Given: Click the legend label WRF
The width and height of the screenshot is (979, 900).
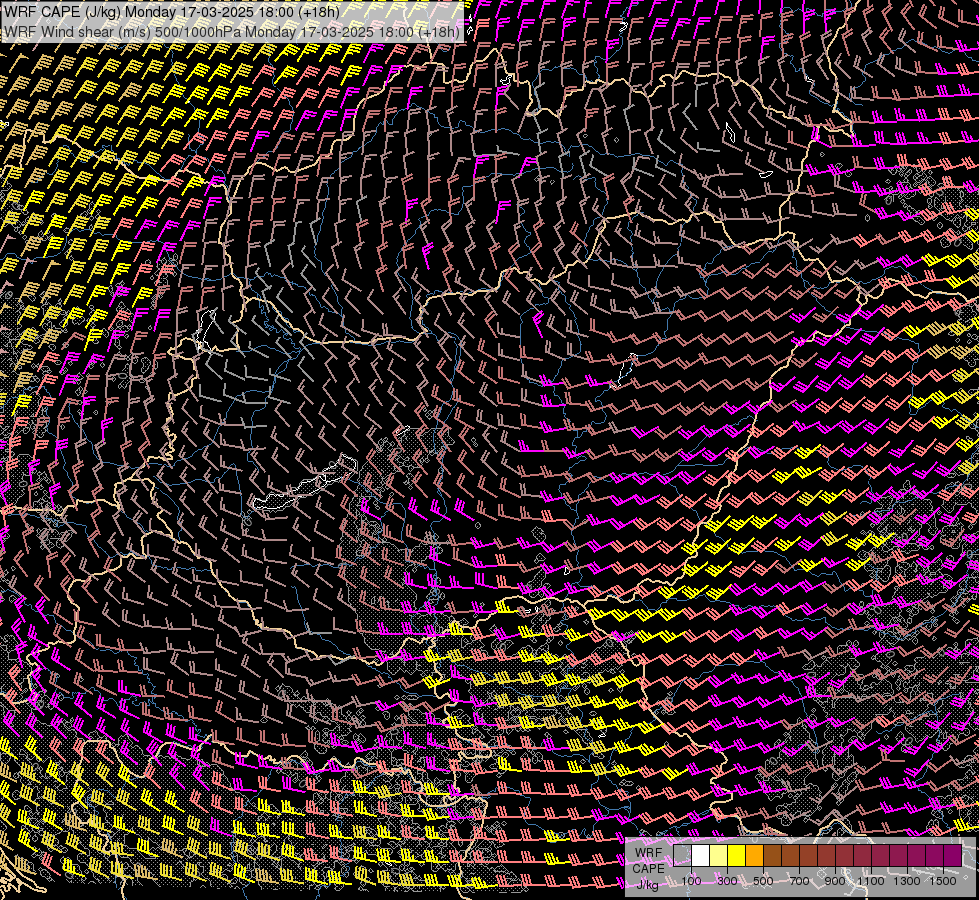Looking at the screenshot, I should (x=649, y=853).
